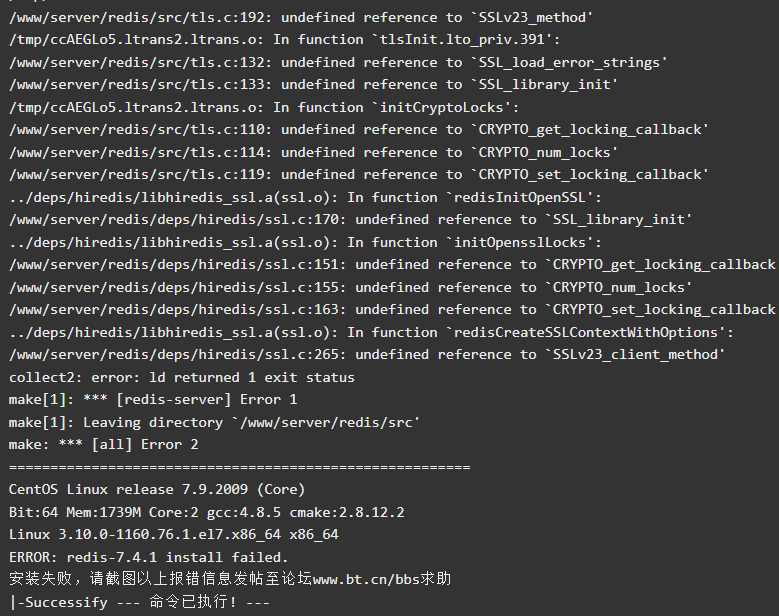
Task: Click the 'In function redisInitOpenSSL' line
Action: pyautogui.click(x=305, y=197)
